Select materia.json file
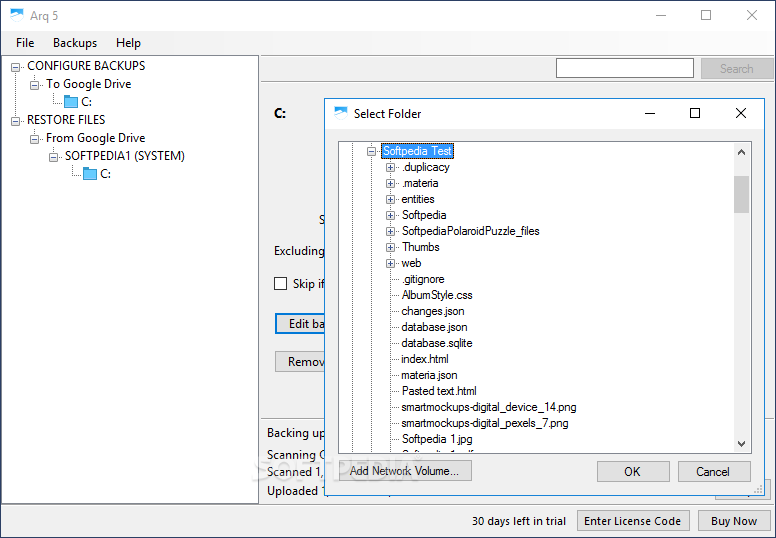Screen dimensions: 776x538 [429, 375]
